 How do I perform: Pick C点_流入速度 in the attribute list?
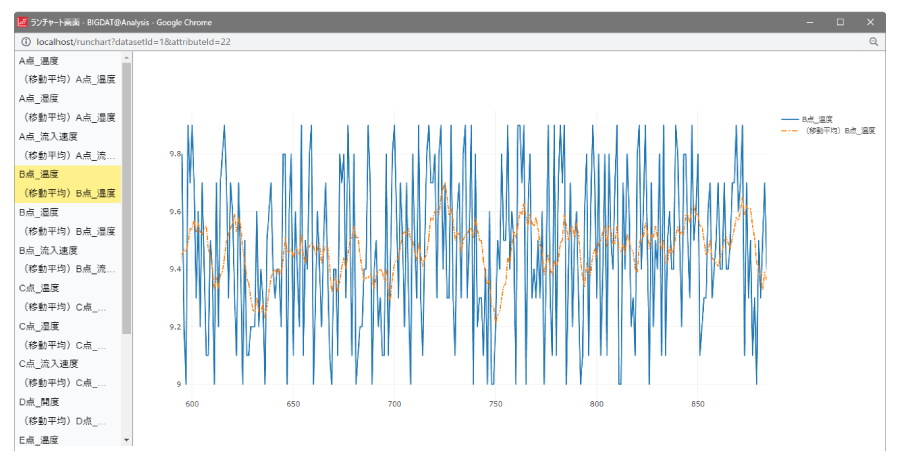point(48,364)
